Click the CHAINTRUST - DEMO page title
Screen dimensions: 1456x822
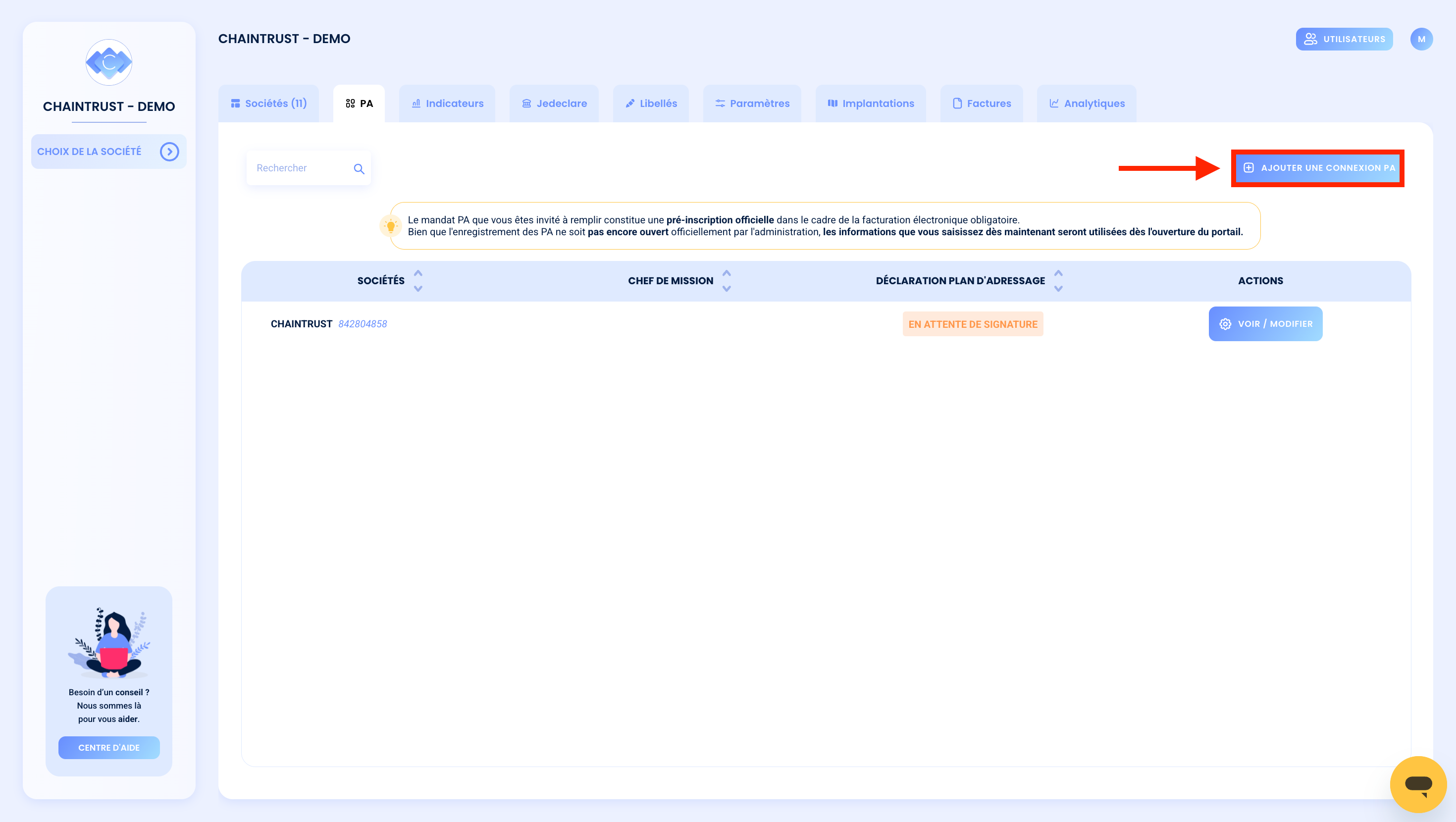(284, 39)
